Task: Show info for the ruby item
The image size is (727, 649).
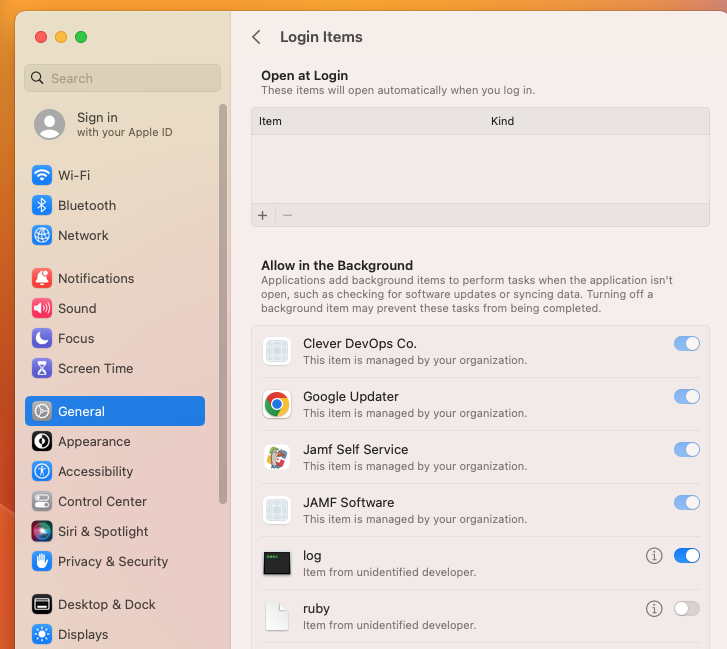Action: [654, 609]
